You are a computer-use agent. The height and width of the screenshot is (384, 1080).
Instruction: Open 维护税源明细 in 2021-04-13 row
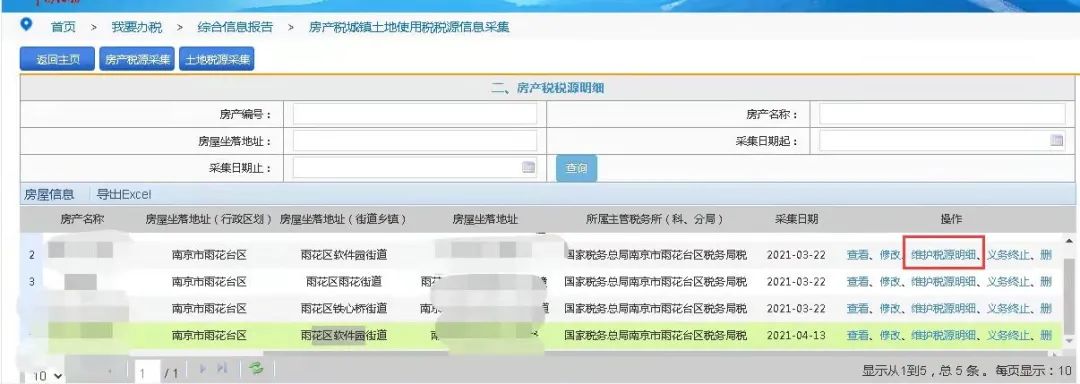(944, 336)
